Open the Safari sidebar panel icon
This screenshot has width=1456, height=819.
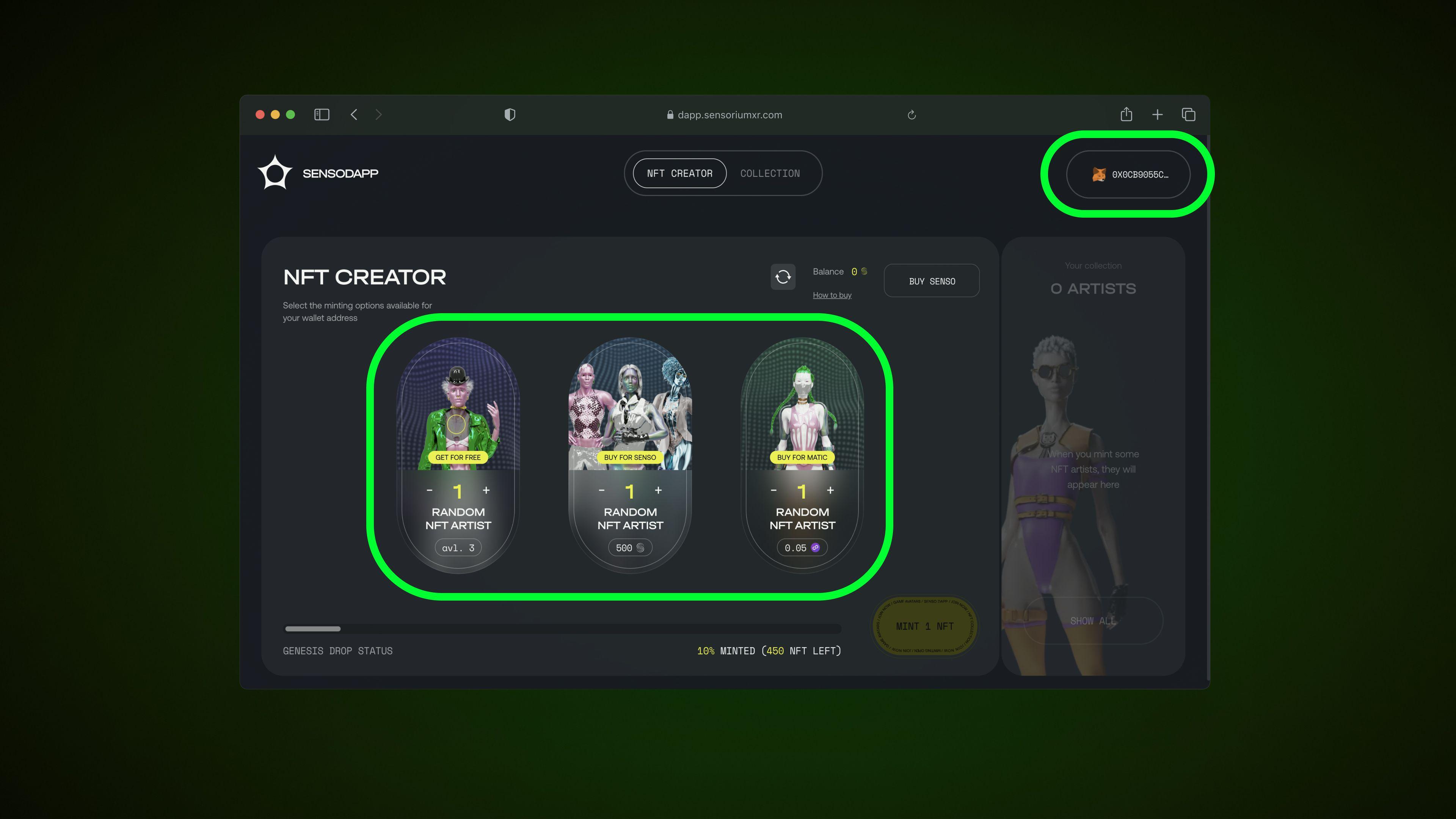[x=322, y=115]
